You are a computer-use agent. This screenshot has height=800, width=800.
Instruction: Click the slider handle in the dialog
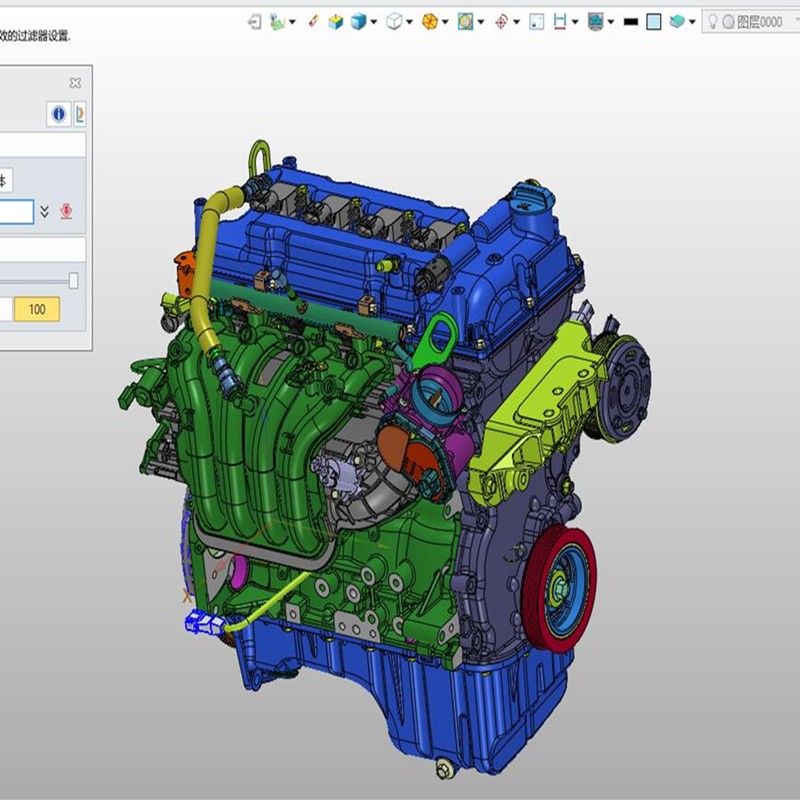click(x=74, y=281)
